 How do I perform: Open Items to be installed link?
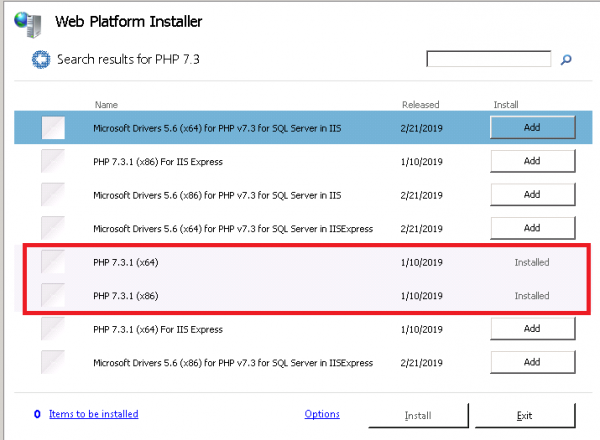(94, 414)
